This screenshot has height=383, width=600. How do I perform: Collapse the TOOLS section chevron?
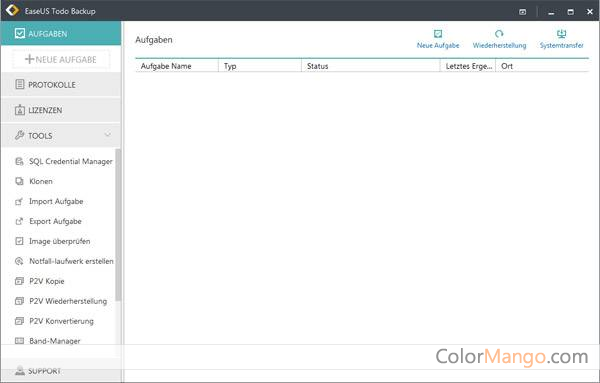108,135
